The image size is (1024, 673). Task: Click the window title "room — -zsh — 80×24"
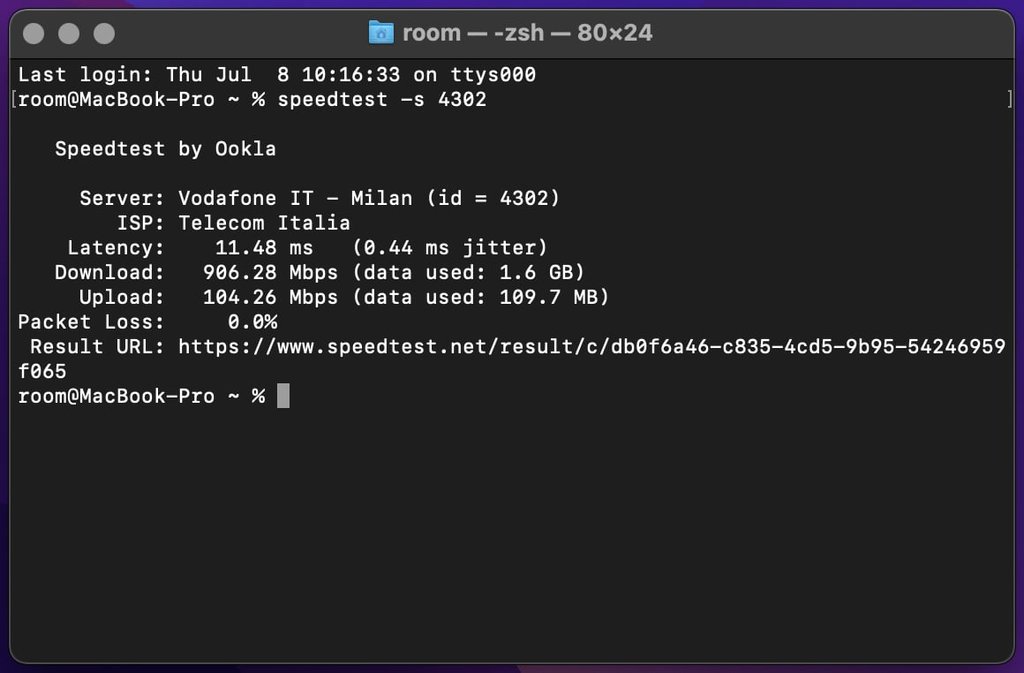(x=527, y=33)
